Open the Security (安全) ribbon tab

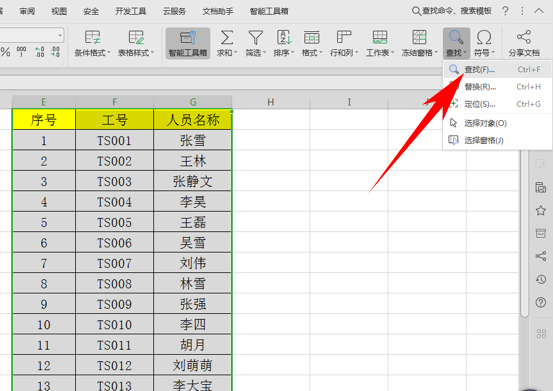91,11
